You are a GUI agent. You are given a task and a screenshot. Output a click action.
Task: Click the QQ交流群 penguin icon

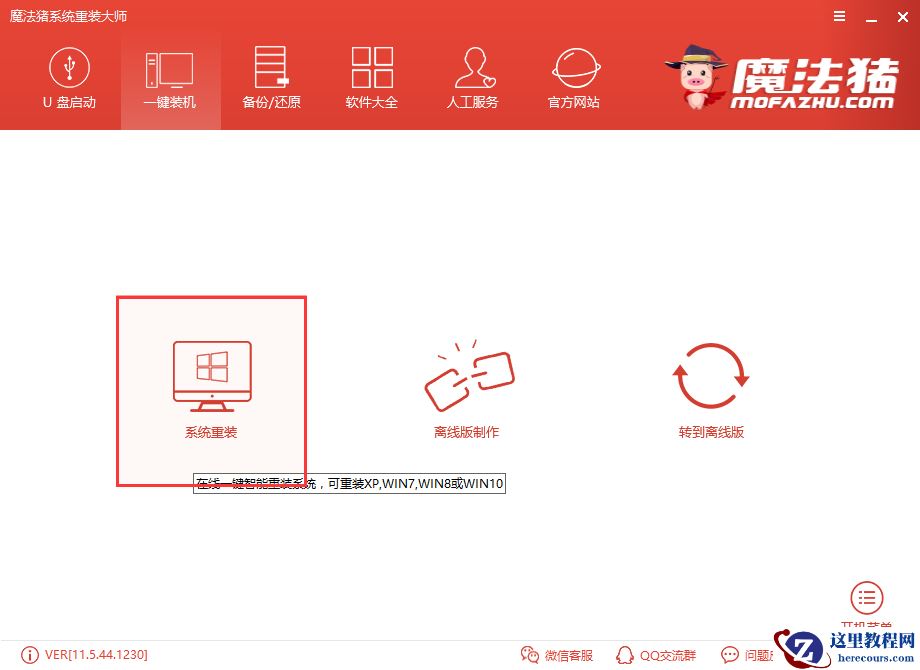coord(624,655)
